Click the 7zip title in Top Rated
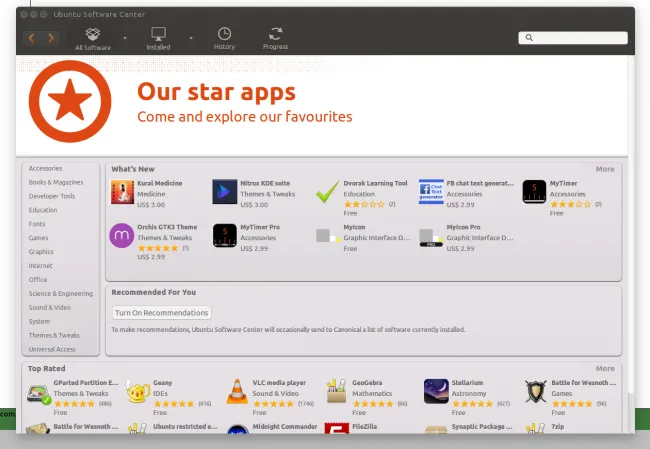650x449 pixels. [558, 427]
